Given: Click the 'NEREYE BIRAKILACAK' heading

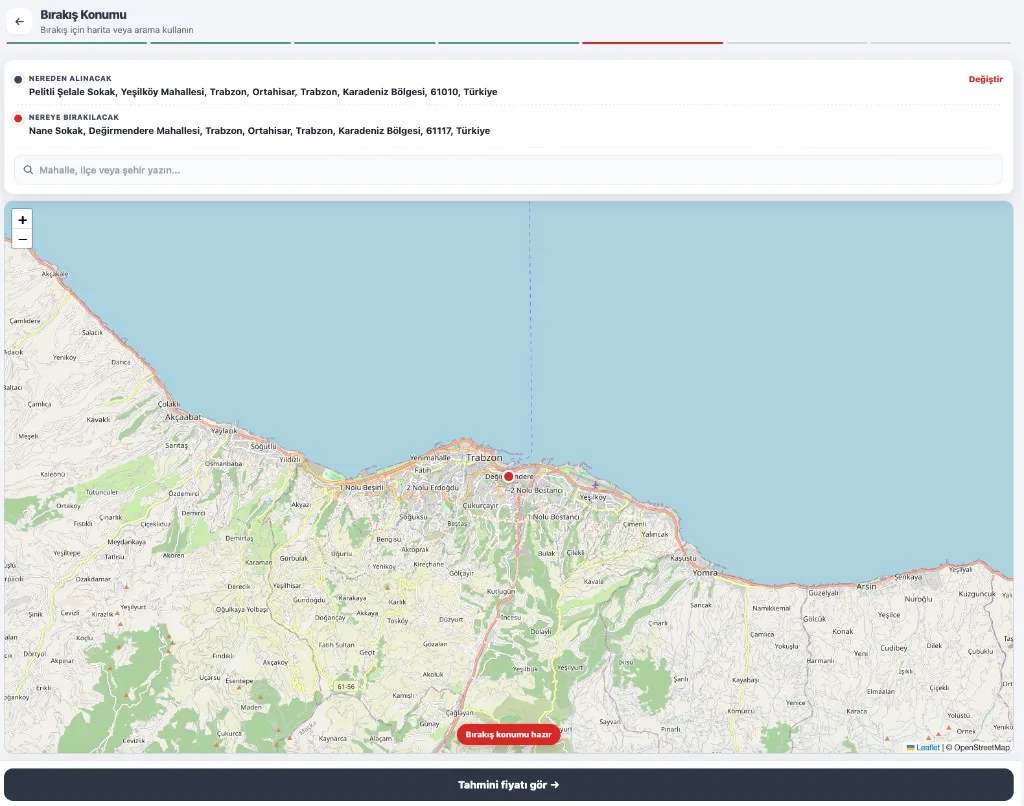Looking at the screenshot, I should click(x=74, y=118).
